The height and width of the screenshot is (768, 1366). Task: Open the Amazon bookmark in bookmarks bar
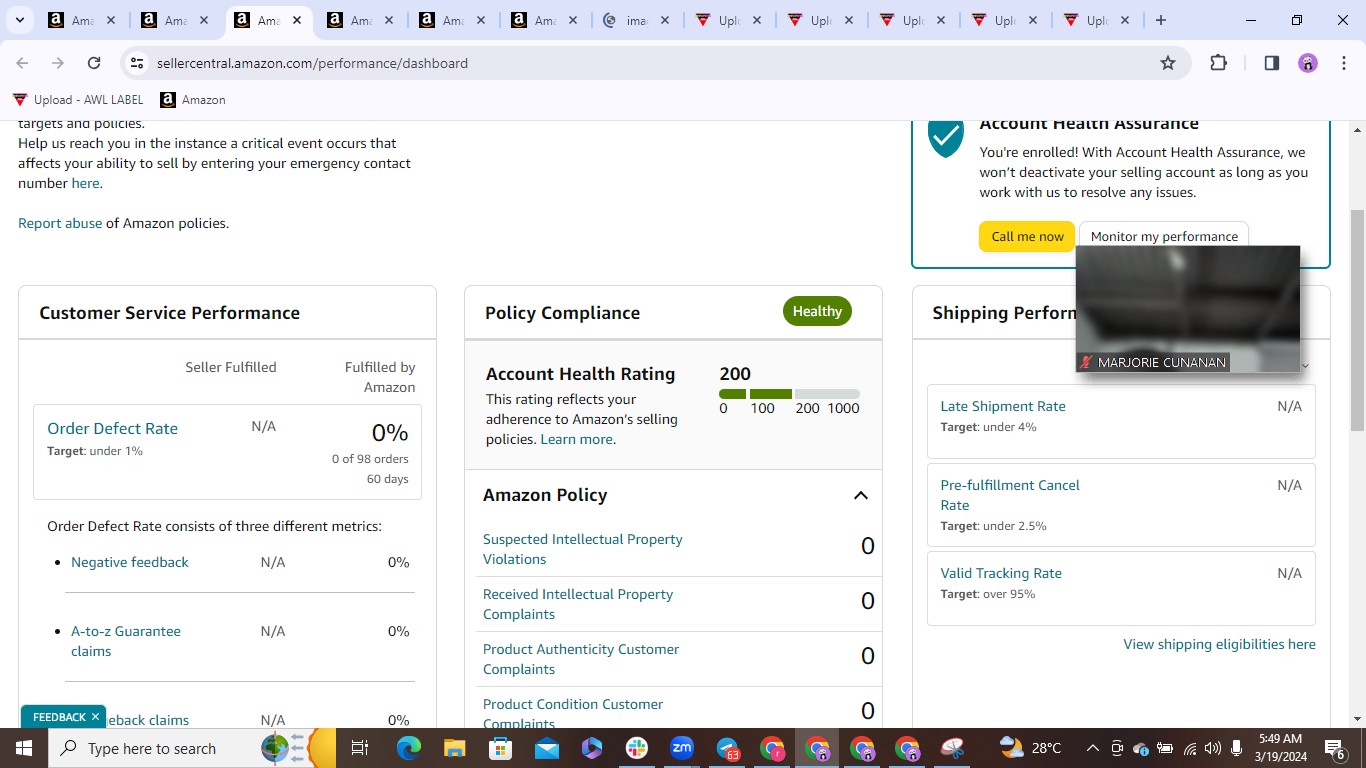click(x=193, y=100)
